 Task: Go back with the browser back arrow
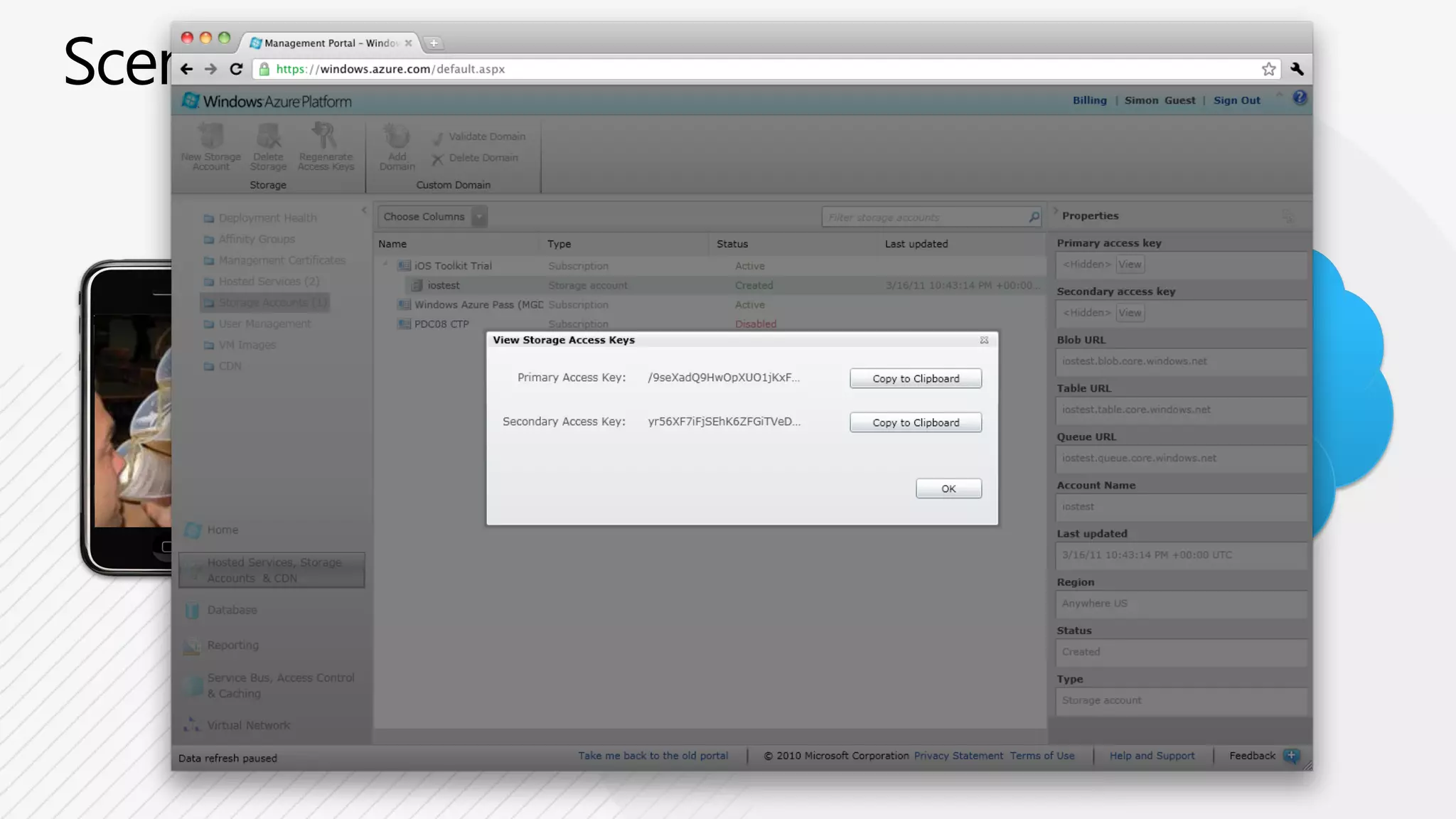(186, 69)
